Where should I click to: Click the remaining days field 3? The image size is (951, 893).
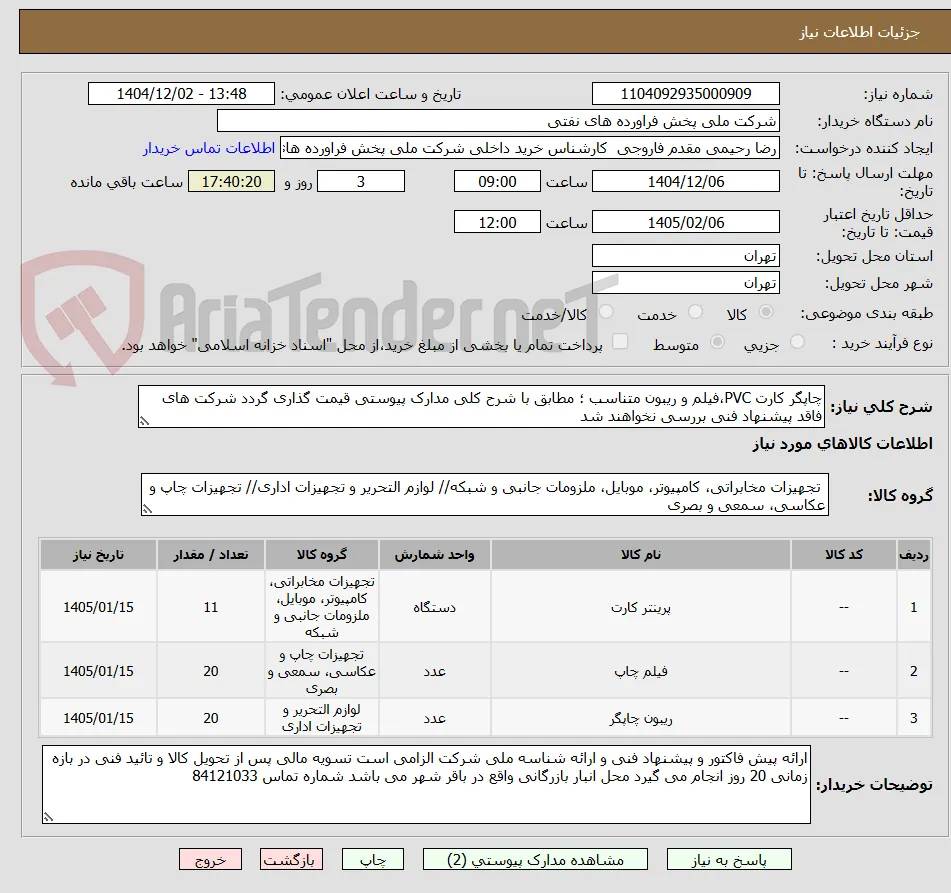(x=361, y=181)
